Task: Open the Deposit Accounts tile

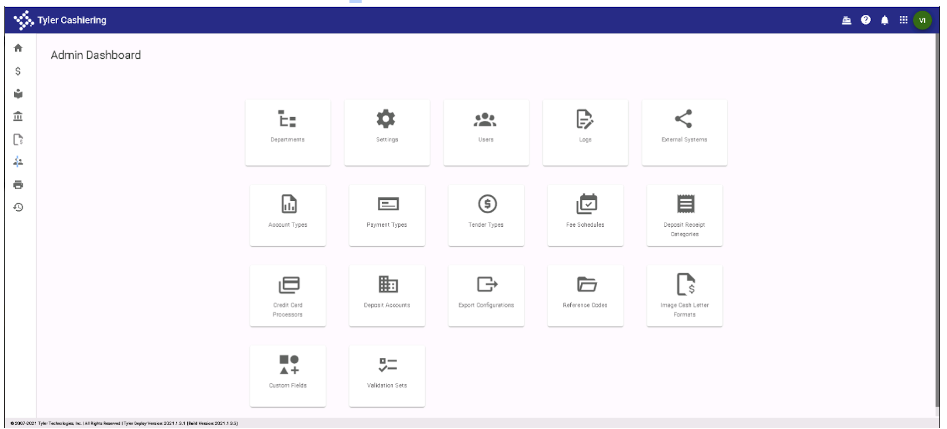Action: tap(387, 296)
